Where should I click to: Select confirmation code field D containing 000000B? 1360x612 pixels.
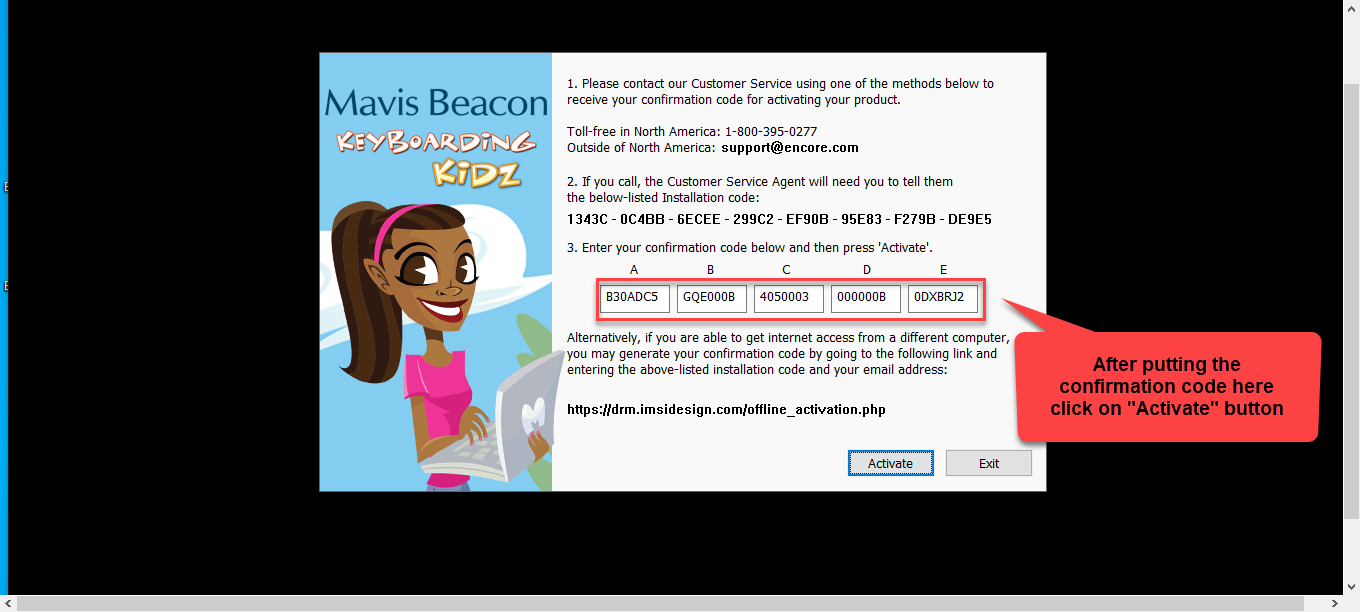pyautogui.click(x=866, y=299)
